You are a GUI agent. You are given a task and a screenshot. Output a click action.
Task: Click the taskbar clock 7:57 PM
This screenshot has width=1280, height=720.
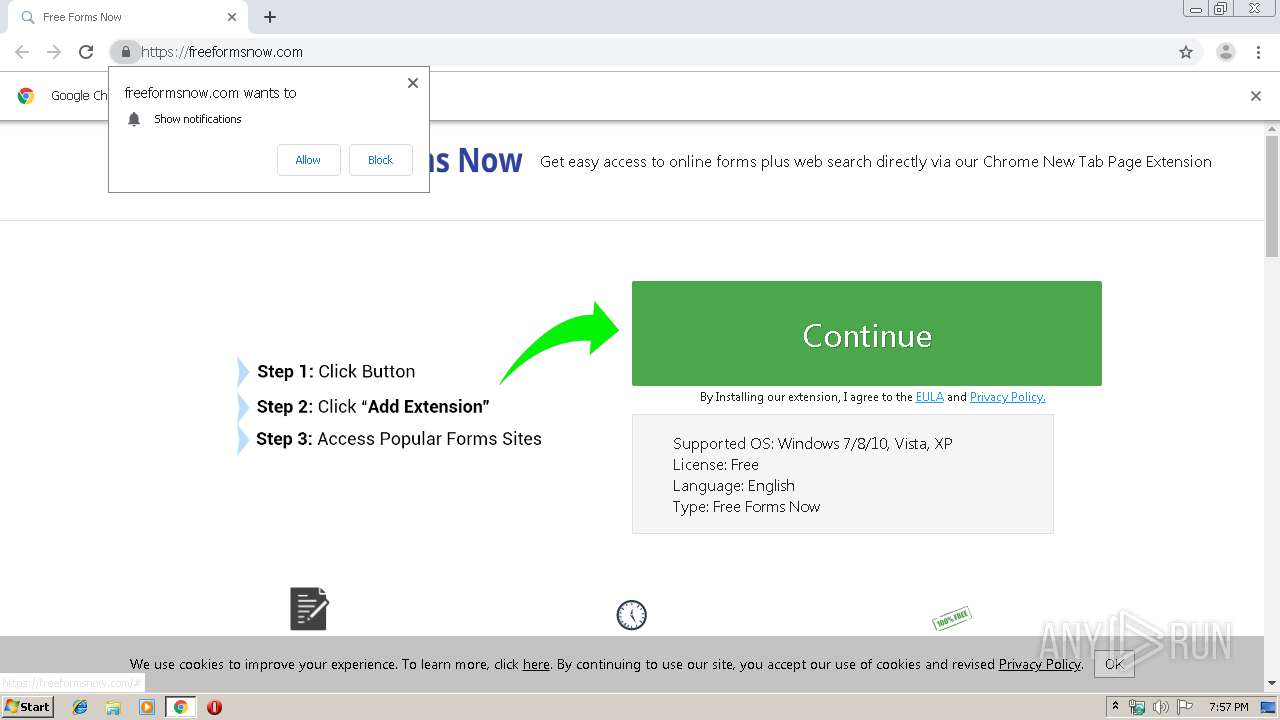click(1228, 707)
